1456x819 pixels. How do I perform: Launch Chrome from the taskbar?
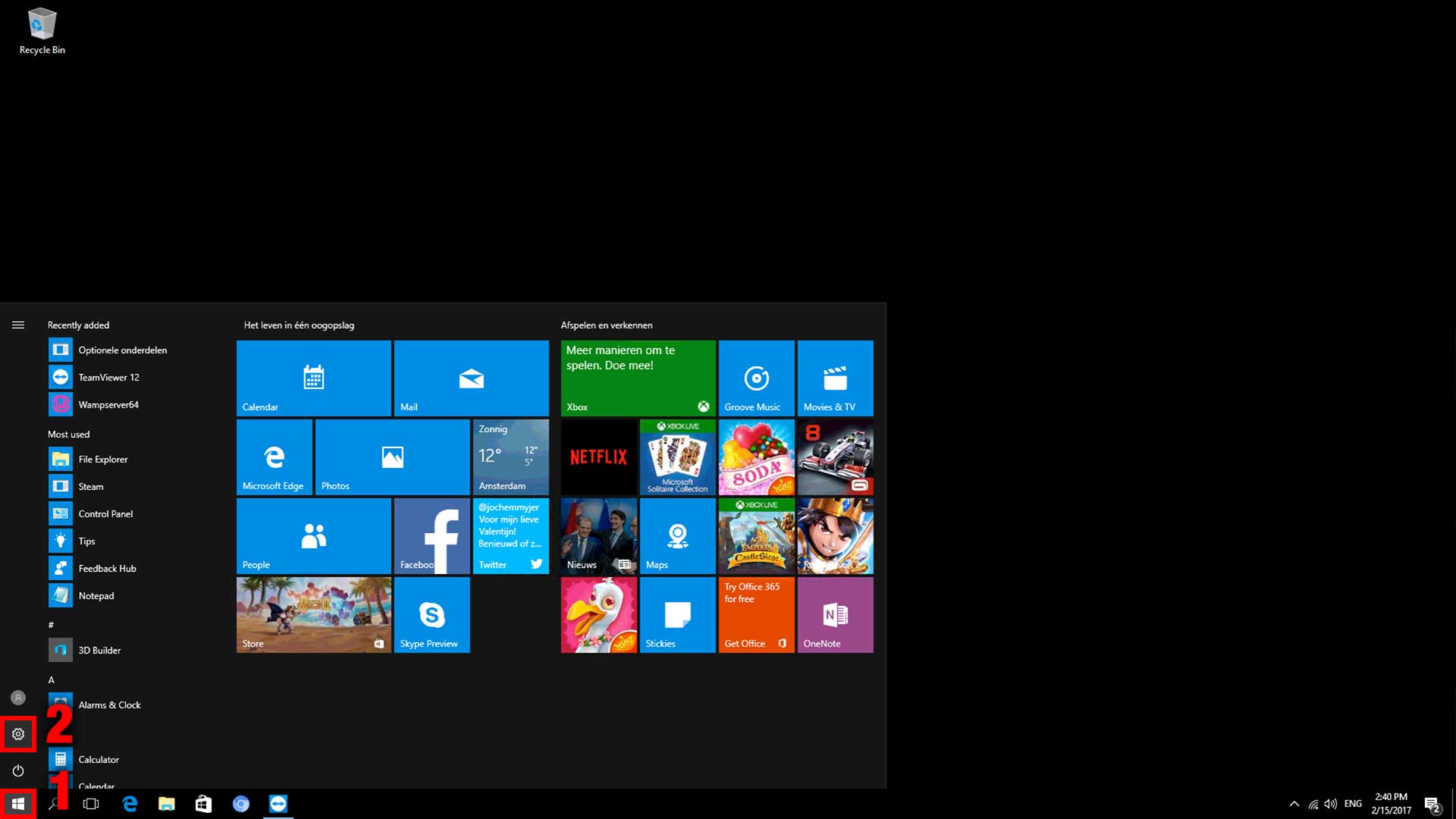241,804
